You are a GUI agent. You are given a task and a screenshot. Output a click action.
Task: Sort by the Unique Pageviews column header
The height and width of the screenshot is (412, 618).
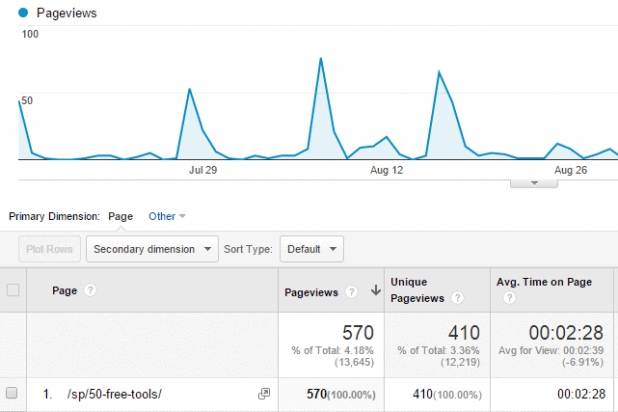pos(417,290)
